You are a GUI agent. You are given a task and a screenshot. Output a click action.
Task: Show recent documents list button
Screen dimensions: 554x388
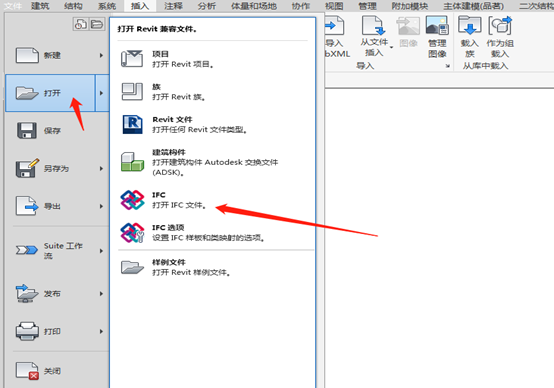(x=81, y=24)
